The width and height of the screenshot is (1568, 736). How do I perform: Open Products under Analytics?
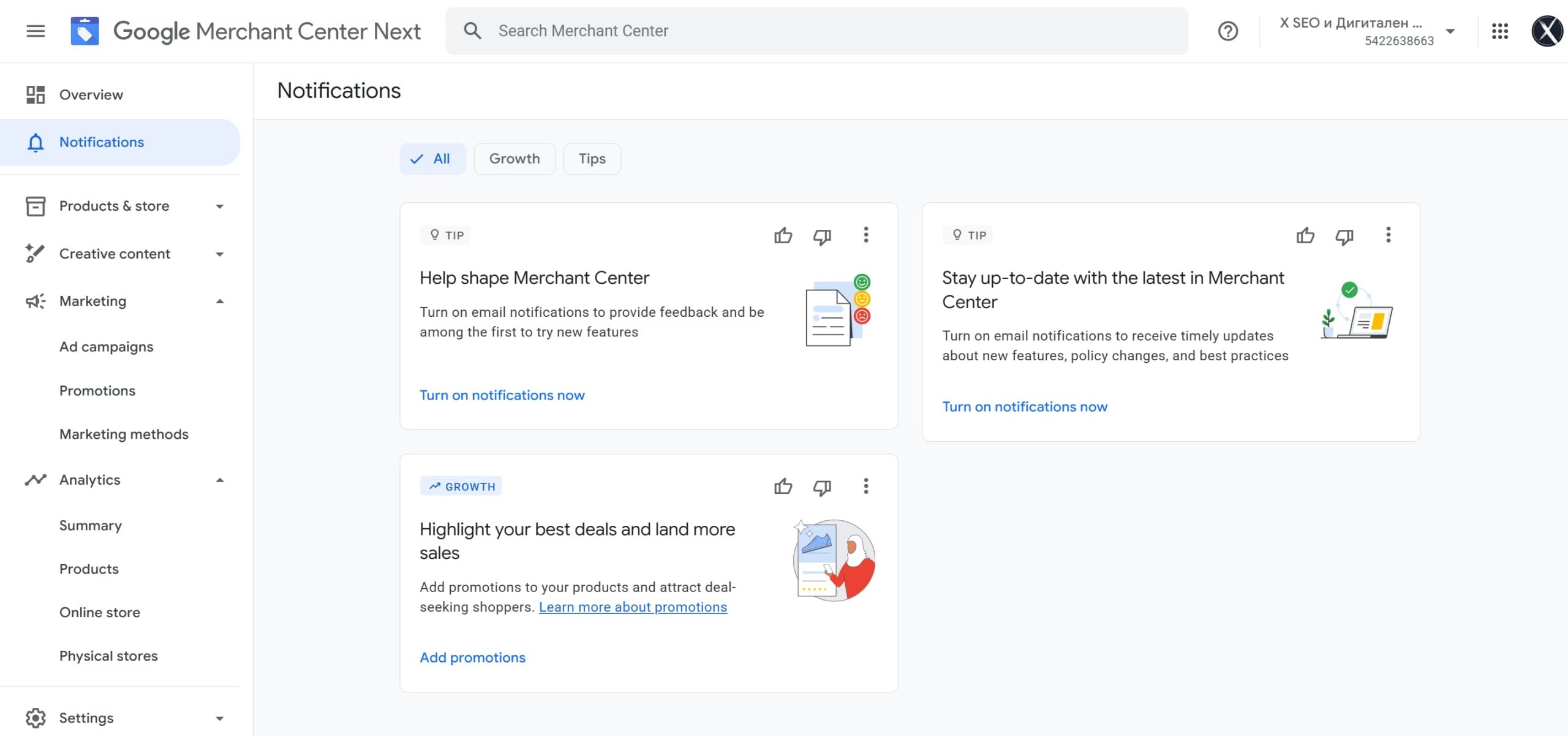tap(89, 569)
